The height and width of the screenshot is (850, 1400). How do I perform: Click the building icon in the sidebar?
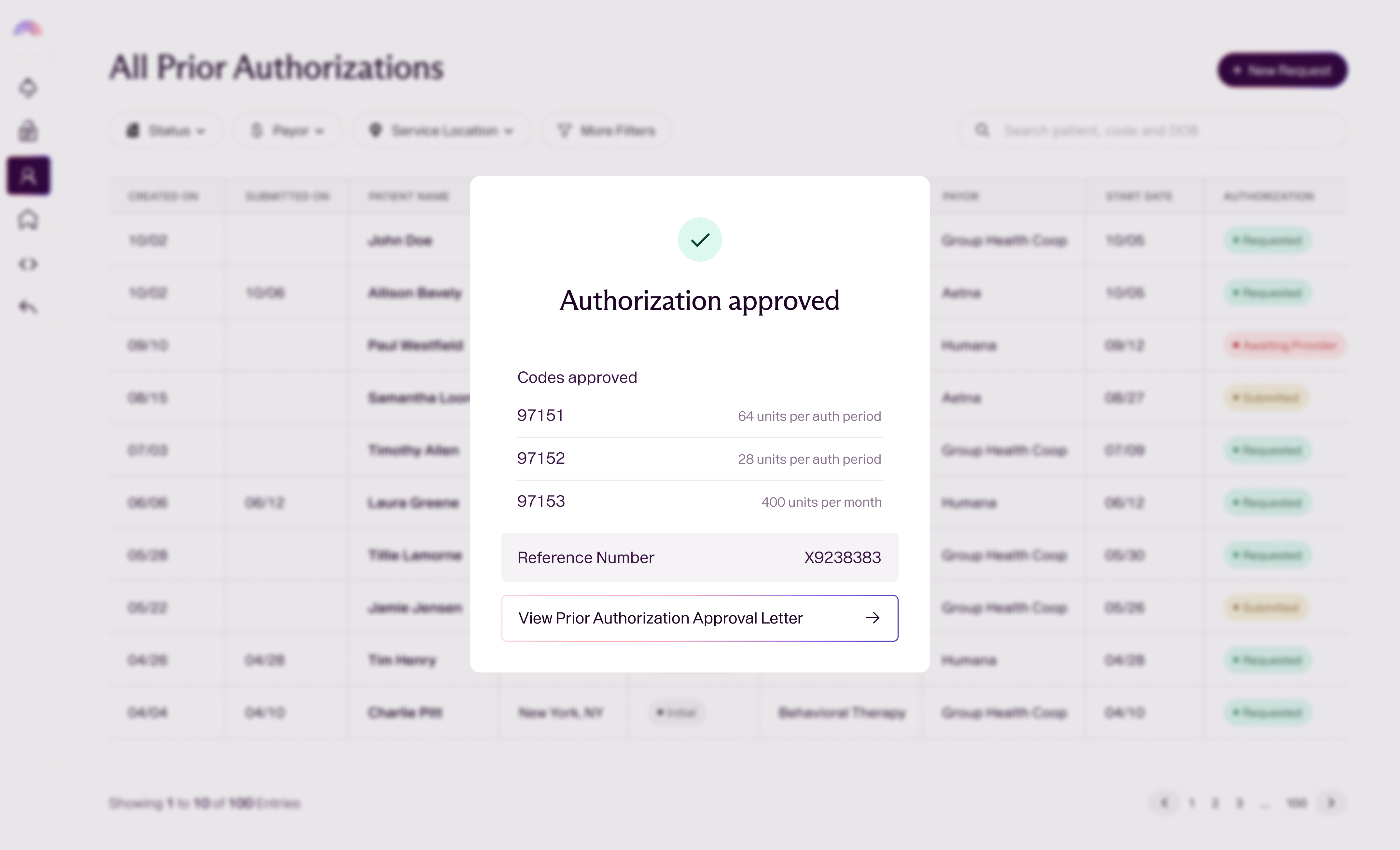pyautogui.click(x=28, y=131)
